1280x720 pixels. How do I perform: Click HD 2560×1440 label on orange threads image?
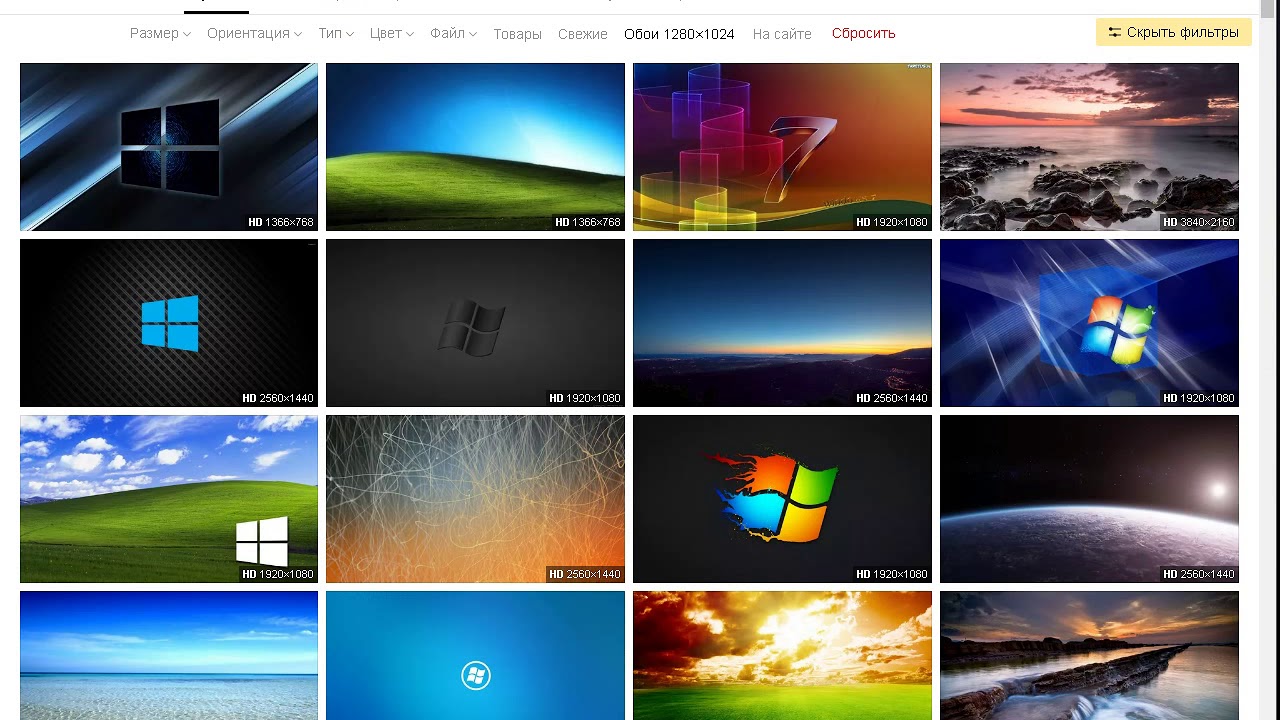tap(585, 574)
